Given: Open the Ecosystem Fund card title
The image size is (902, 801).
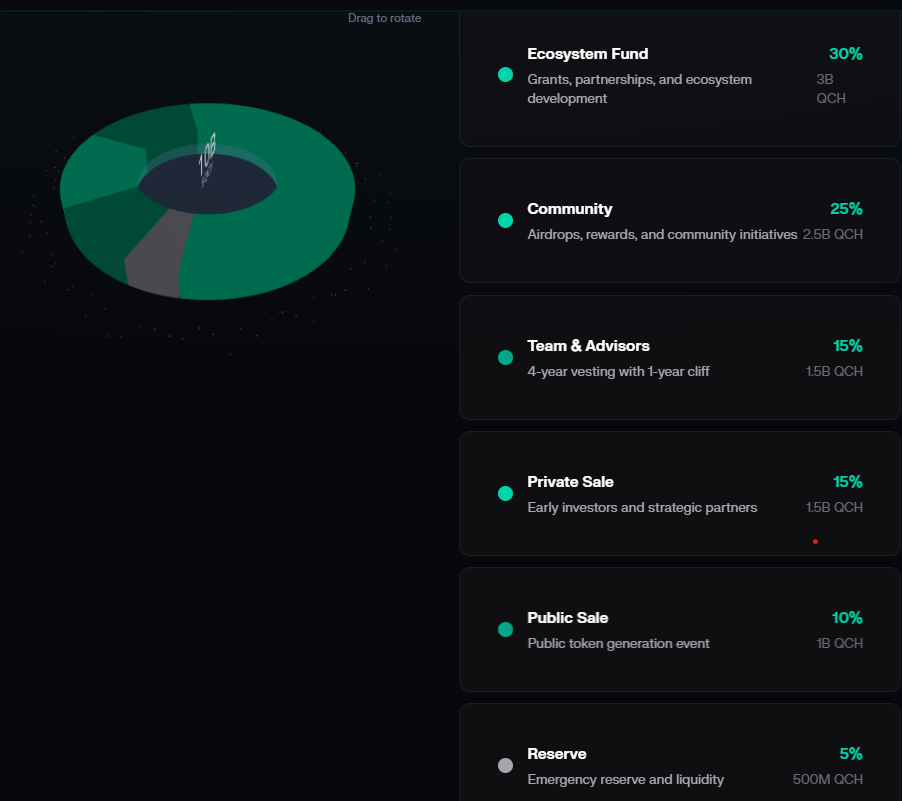Looking at the screenshot, I should pos(587,54).
